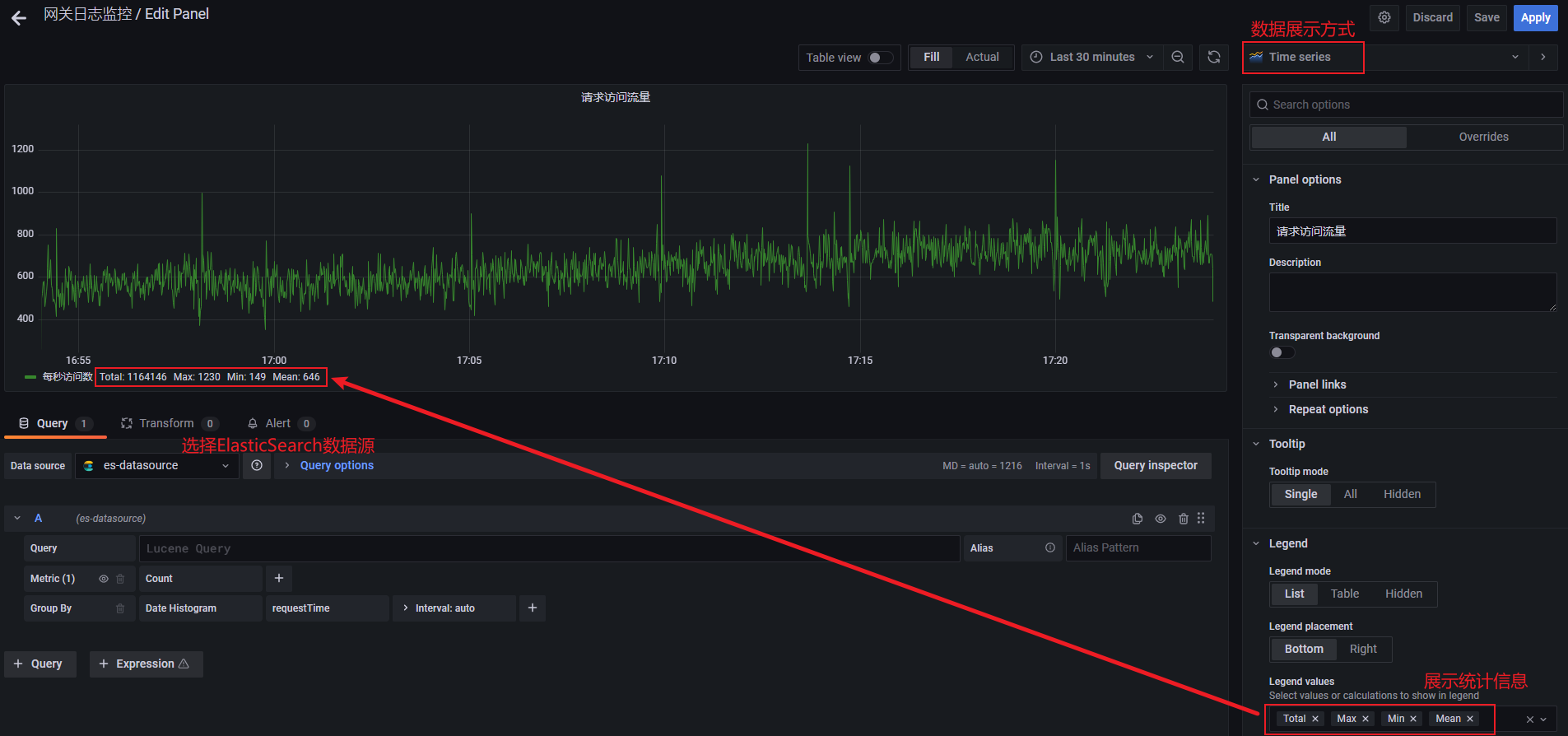The image size is (1568, 736).
Task: Remove the Group By trash icon
Action: click(x=120, y=608)
